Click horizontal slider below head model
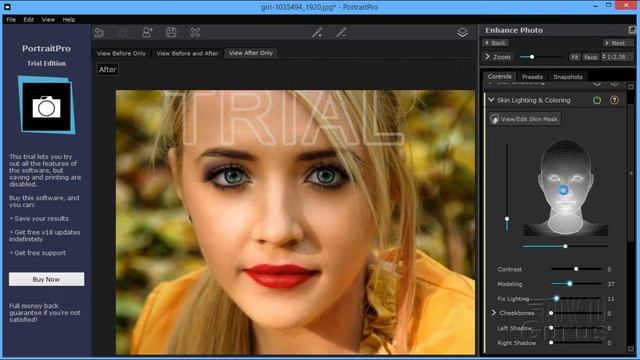The image size is (640, 360). (x=565, y=246)
